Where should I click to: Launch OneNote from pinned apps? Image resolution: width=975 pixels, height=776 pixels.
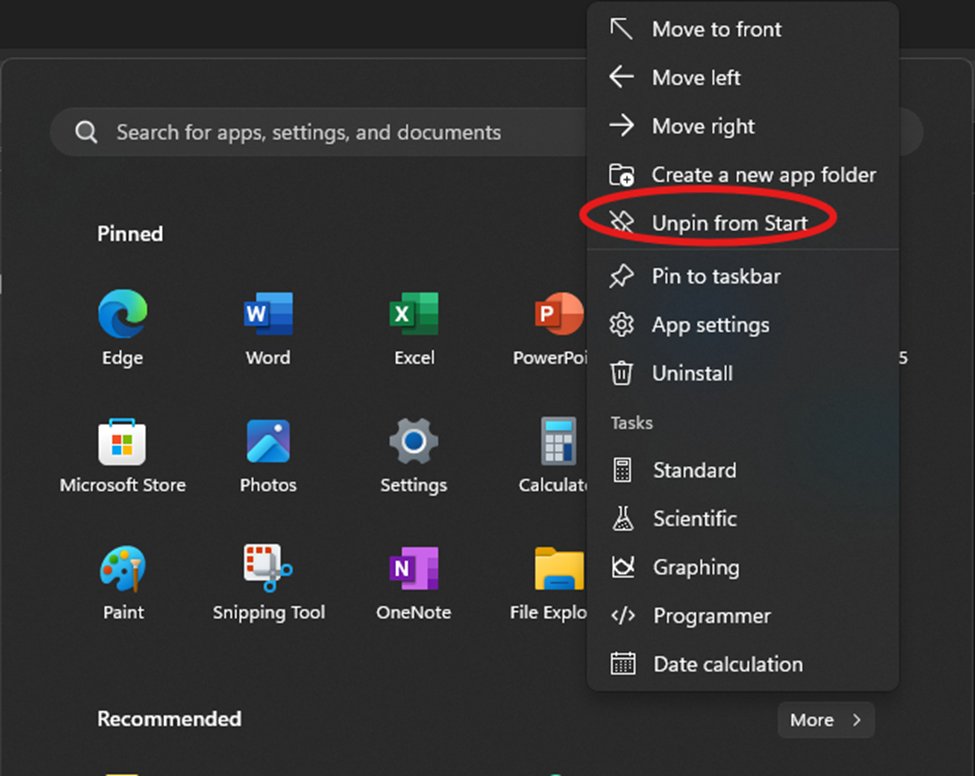(414, 583)
